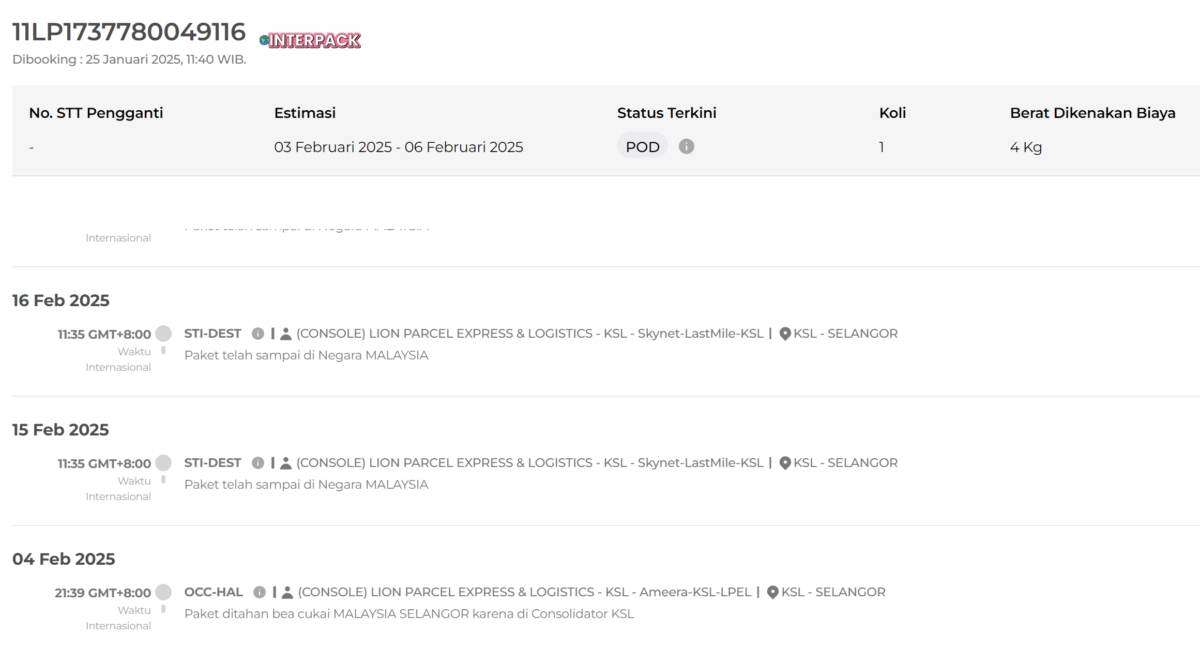Open info icon next to 16 Feb STI-DEST
Screen dimensions: 1200x648
pos(258,334)
